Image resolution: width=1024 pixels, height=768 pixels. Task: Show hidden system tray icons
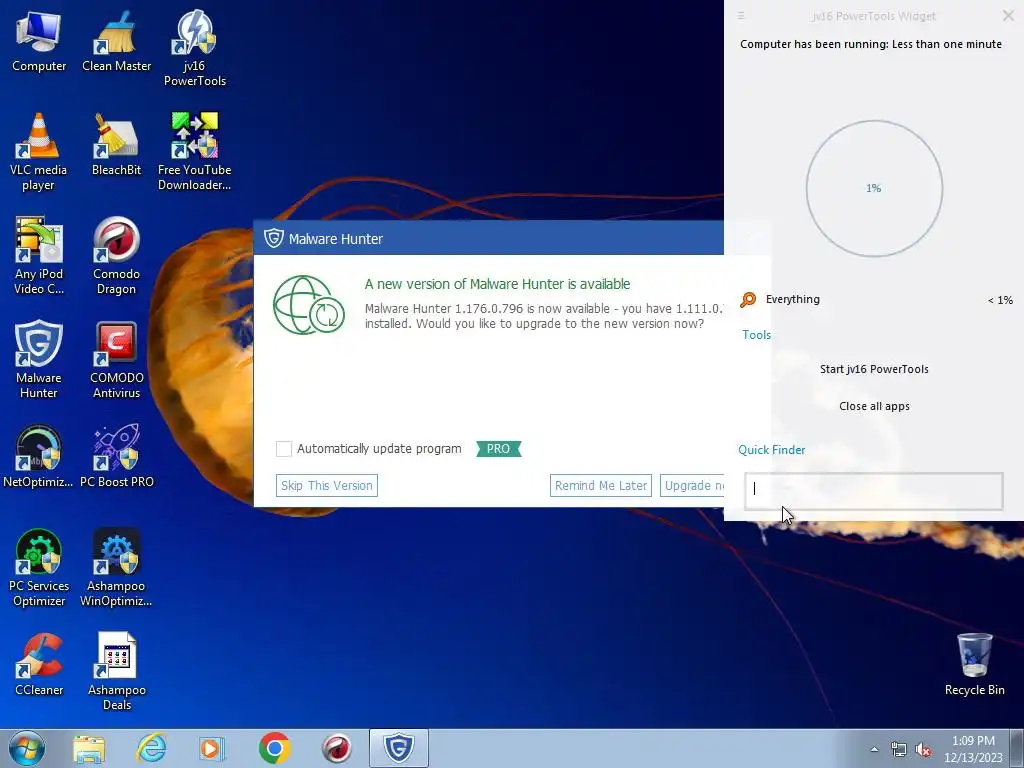(874, 750)
